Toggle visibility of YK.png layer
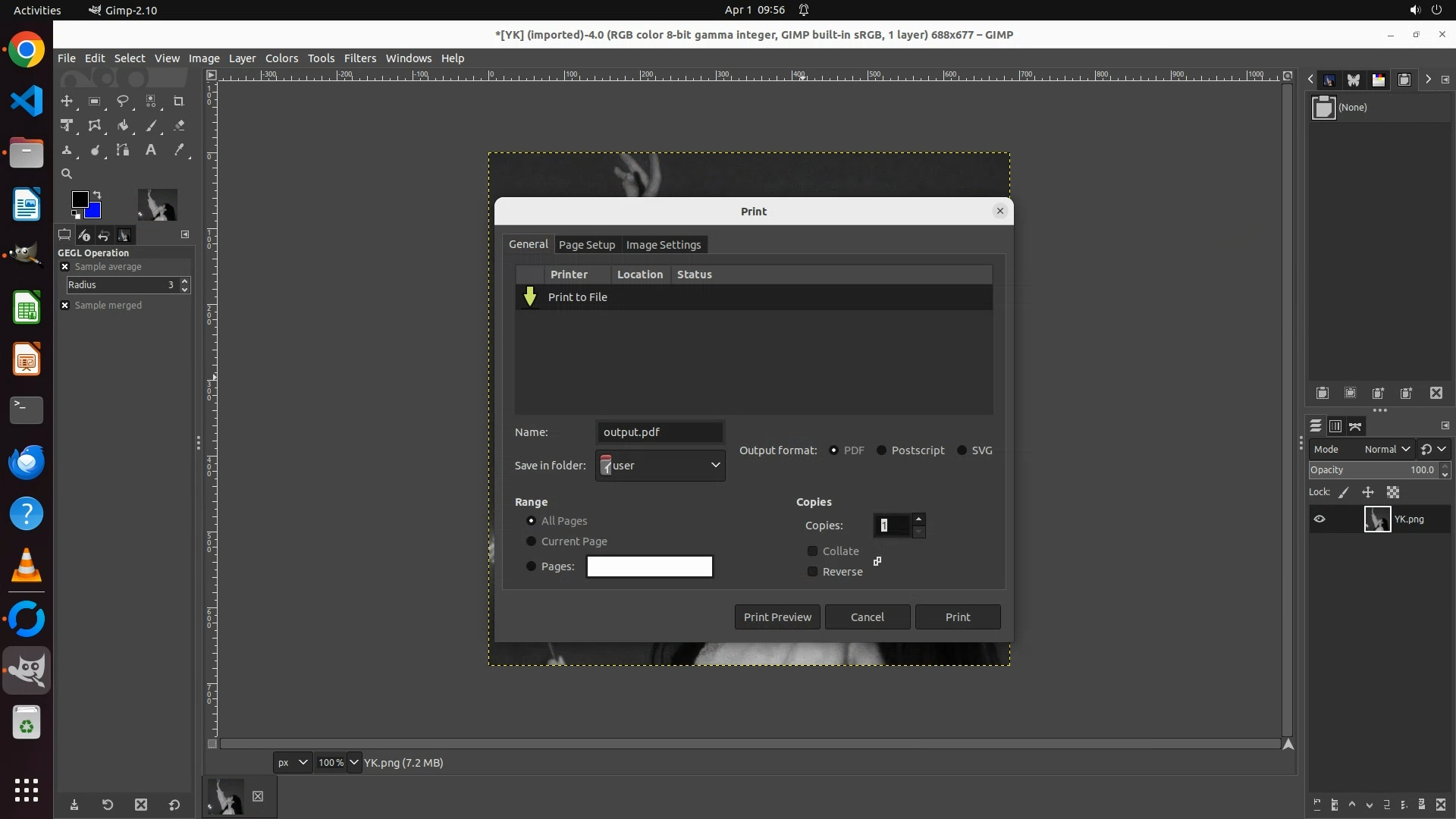1456x819 pixels. tap(1319, 519)
